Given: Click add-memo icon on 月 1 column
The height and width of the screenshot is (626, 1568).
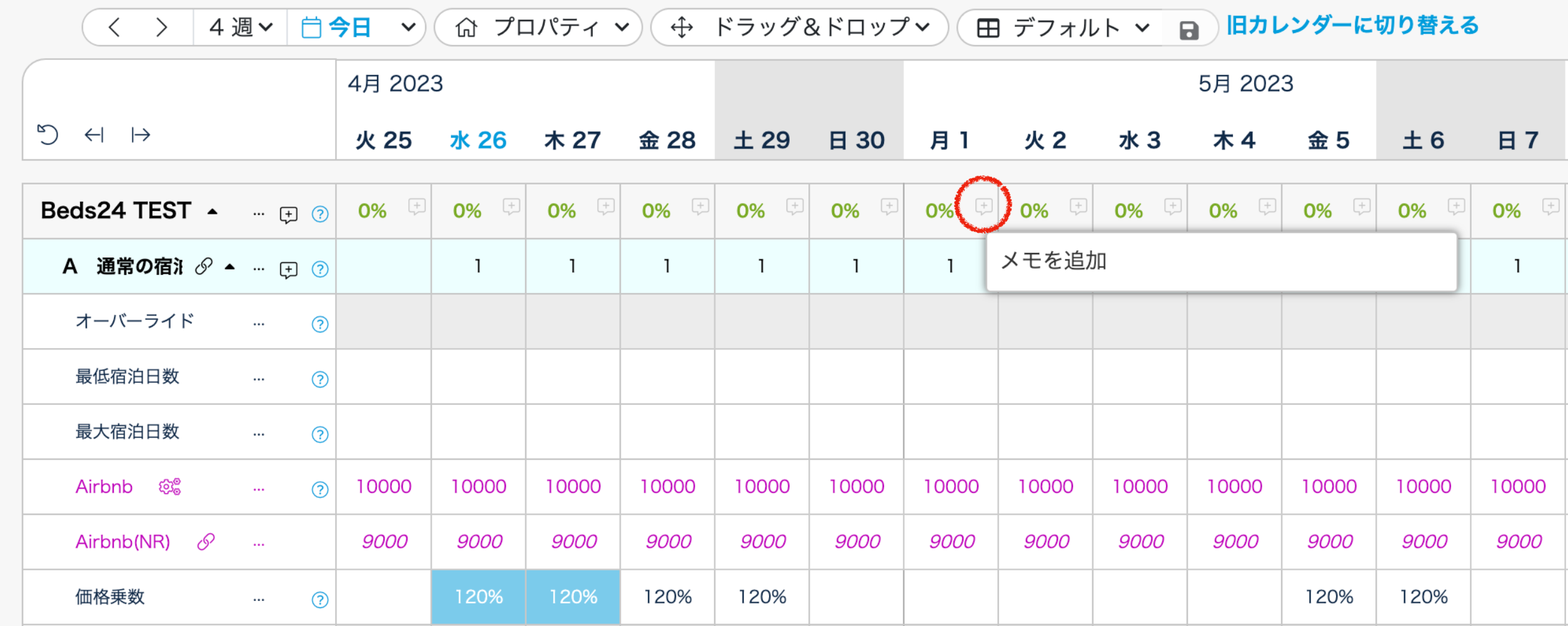Looking at the screenshot, I should 983,206.
